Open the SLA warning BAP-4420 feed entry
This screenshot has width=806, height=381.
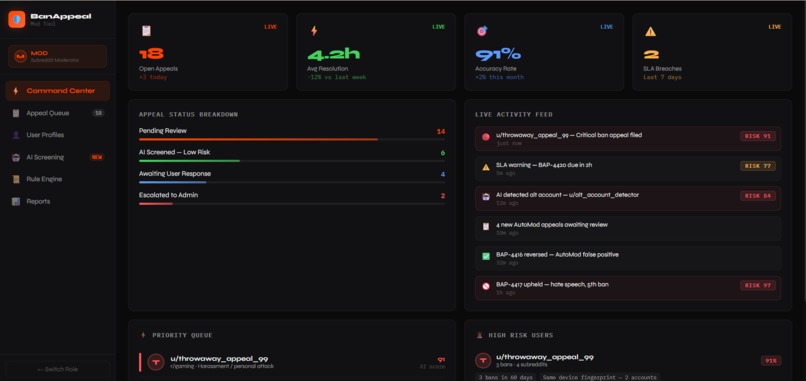(x=628, y=169)
